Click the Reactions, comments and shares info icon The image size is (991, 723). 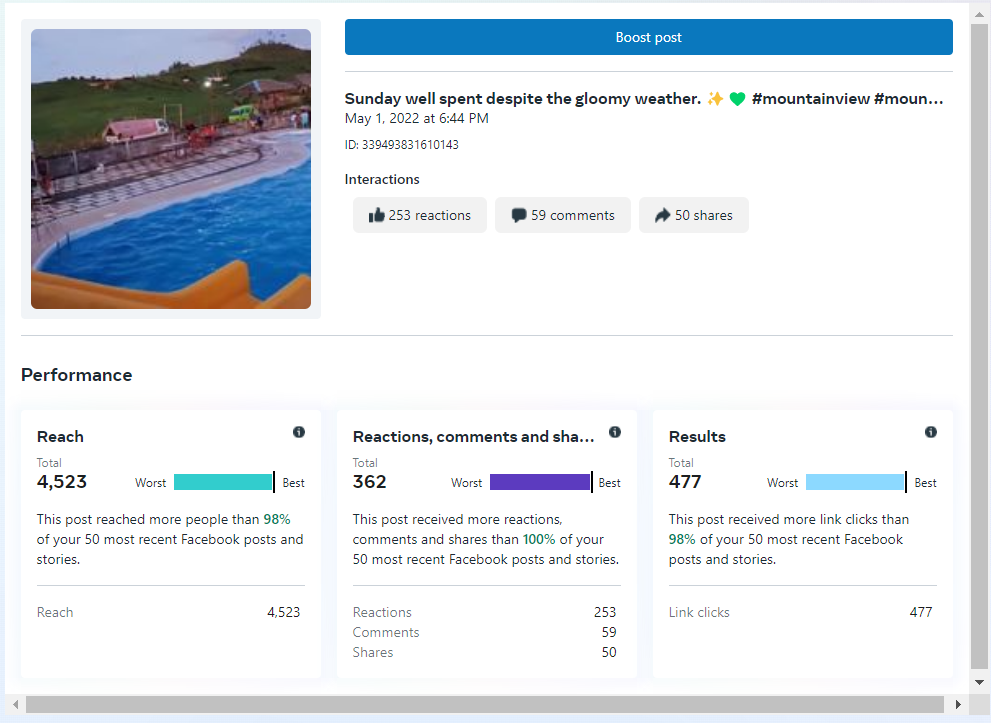(615, 432)
